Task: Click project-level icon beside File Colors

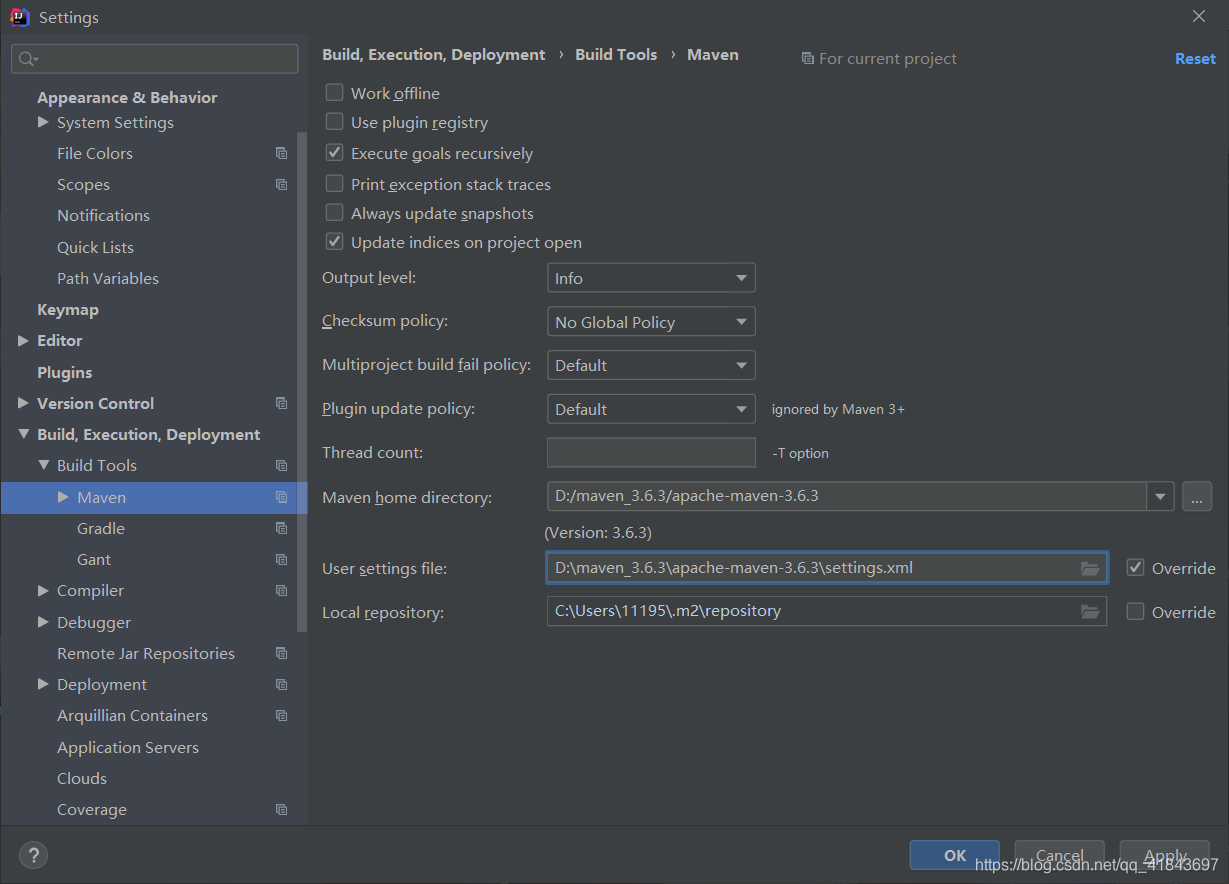Action: [x=281, y=153]
